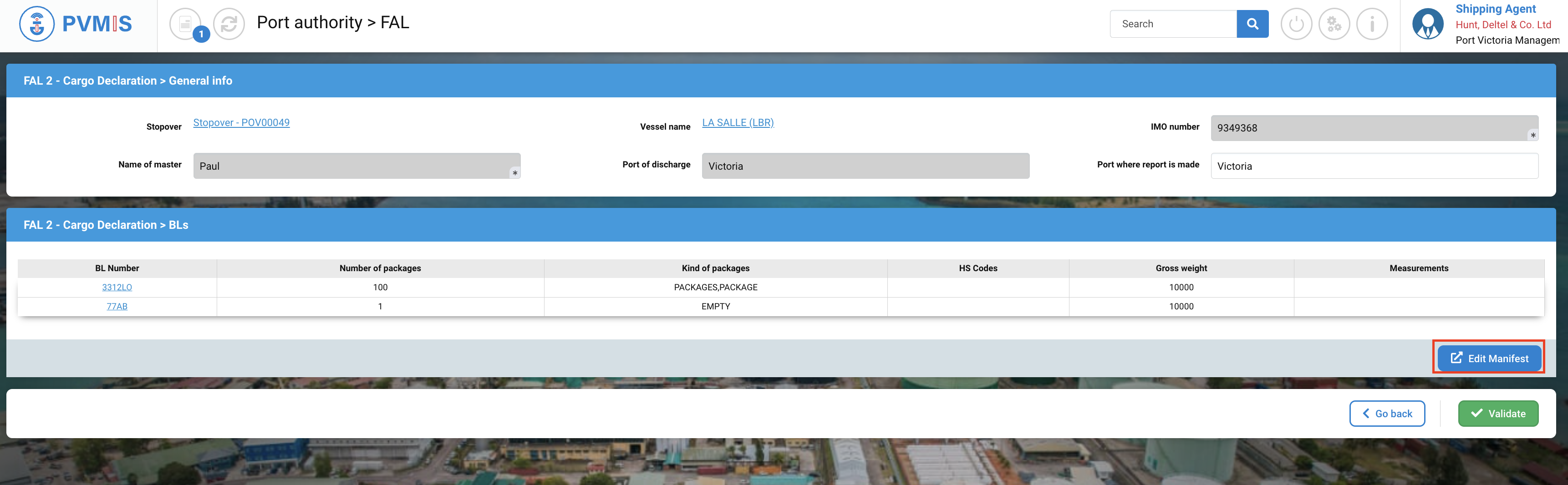
Task: Click the green Validate button
Action: click(x=1498, y=413)
